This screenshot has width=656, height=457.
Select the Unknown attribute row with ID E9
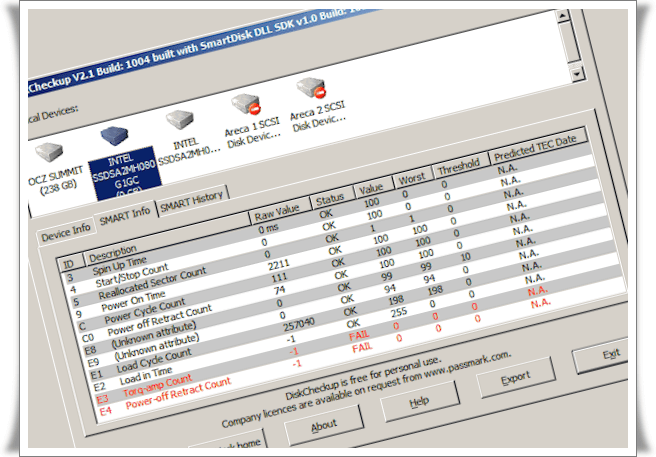(352, 298)
